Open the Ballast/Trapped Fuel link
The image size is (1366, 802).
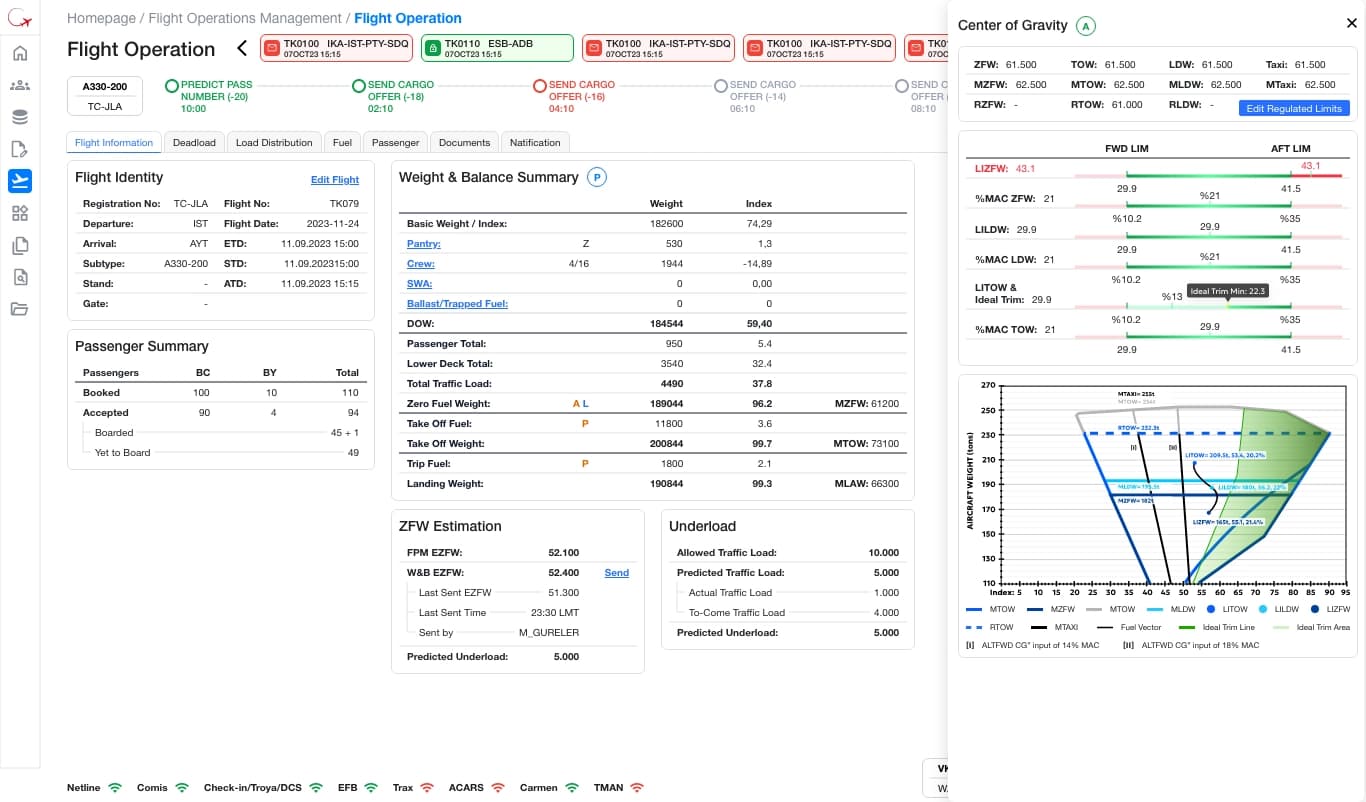pyautogui.click(x=457, y=304)
